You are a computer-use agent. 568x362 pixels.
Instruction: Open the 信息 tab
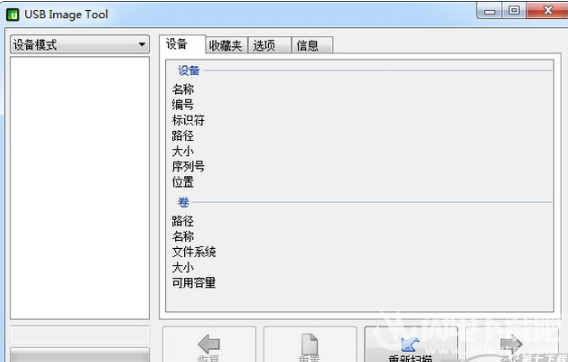[x=312, y=45]
